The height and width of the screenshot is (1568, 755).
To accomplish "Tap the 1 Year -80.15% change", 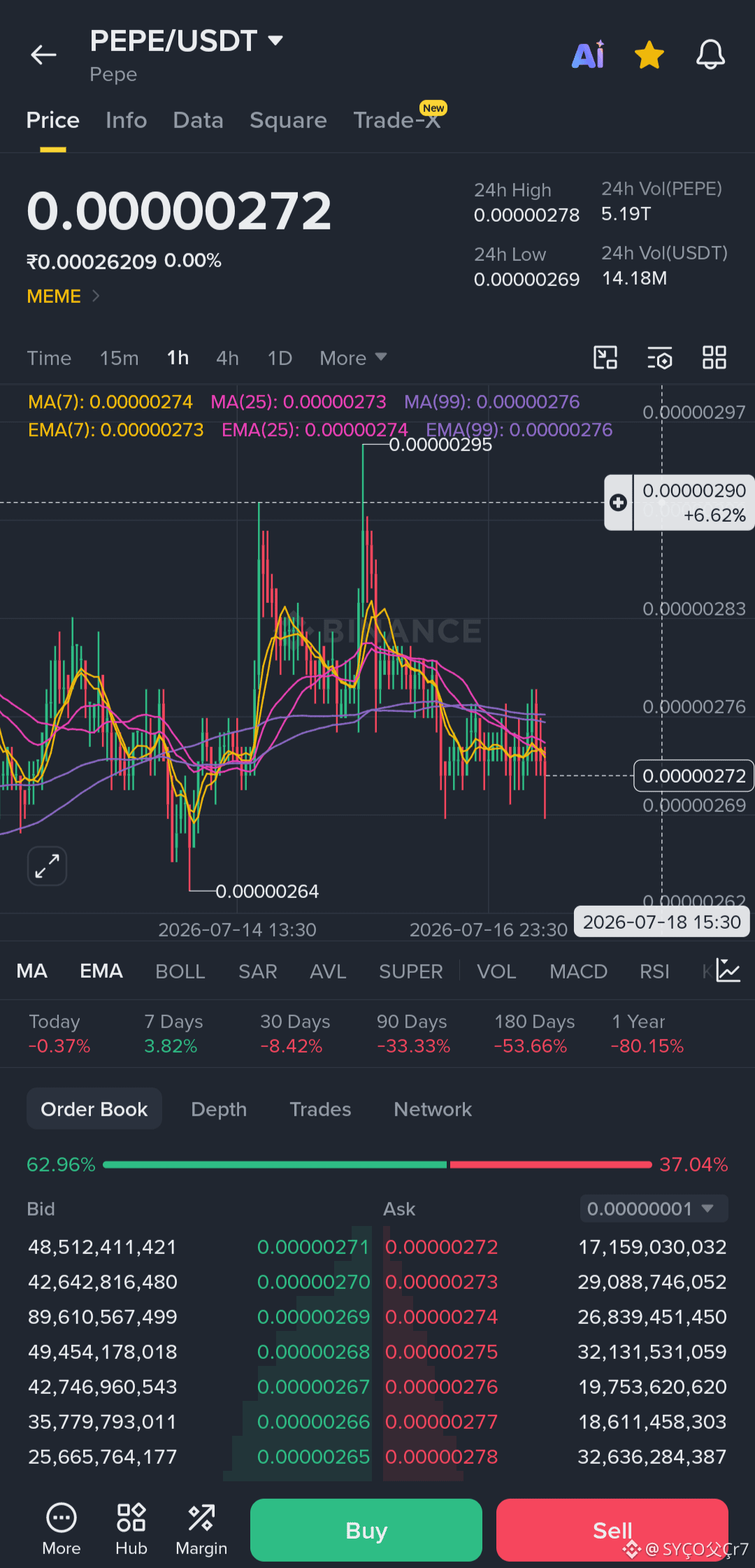I will tap(647, 1034).
